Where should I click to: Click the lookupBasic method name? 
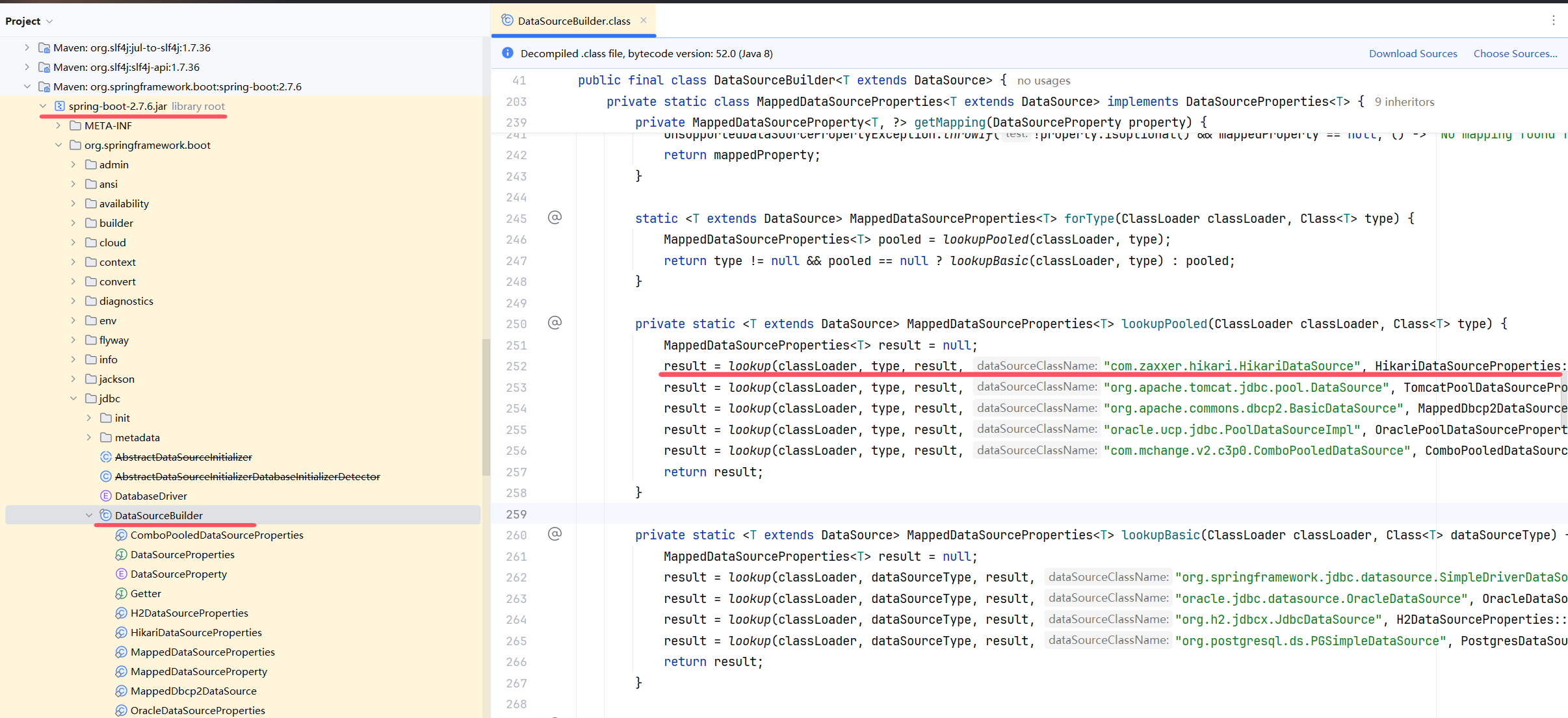tap(1160, 535)
